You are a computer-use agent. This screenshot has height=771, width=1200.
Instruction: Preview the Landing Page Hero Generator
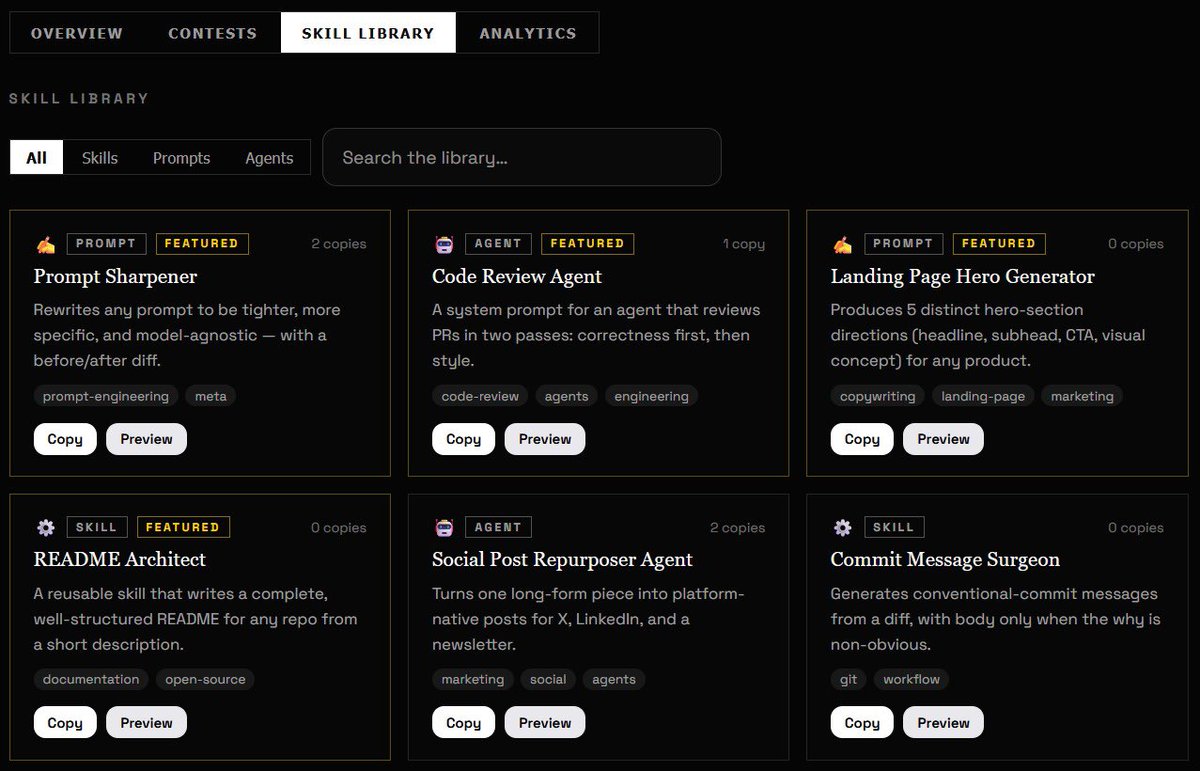[943, 439]
